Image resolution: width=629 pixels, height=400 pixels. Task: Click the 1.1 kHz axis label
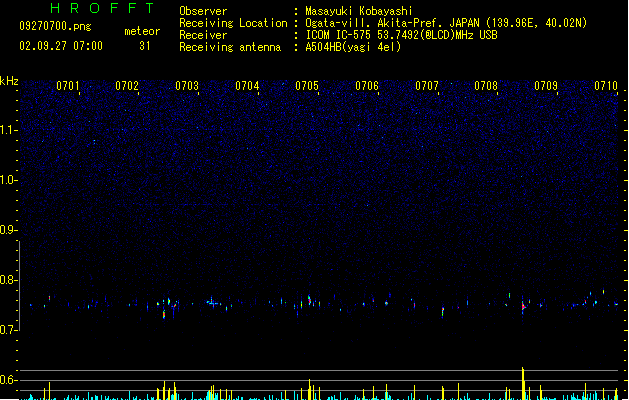tap(8, 130)
